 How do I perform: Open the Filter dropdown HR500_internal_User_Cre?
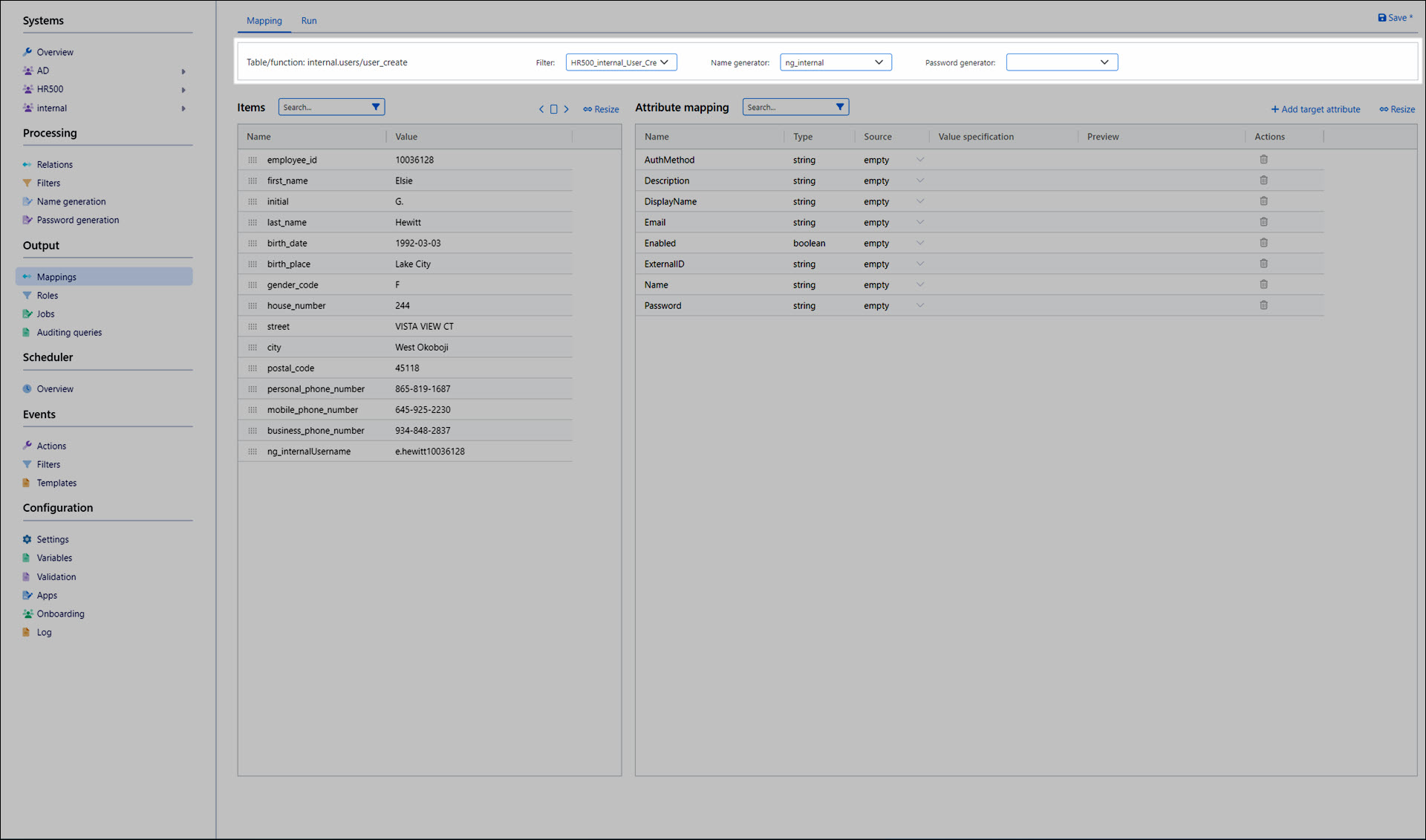point(621,62)
